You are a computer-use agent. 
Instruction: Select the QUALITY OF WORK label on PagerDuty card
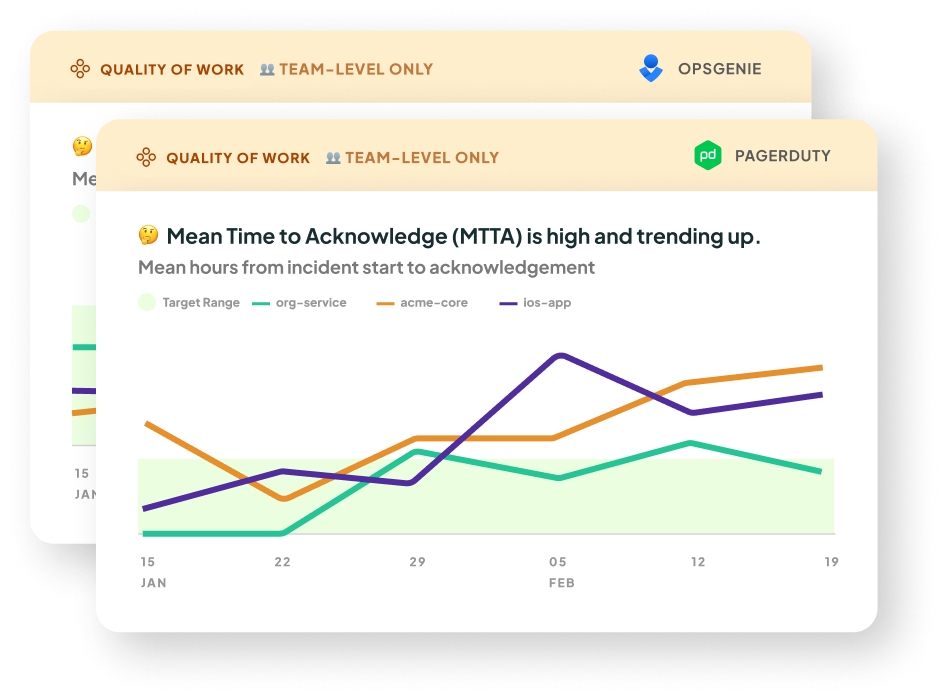click(x=238, y=158)
